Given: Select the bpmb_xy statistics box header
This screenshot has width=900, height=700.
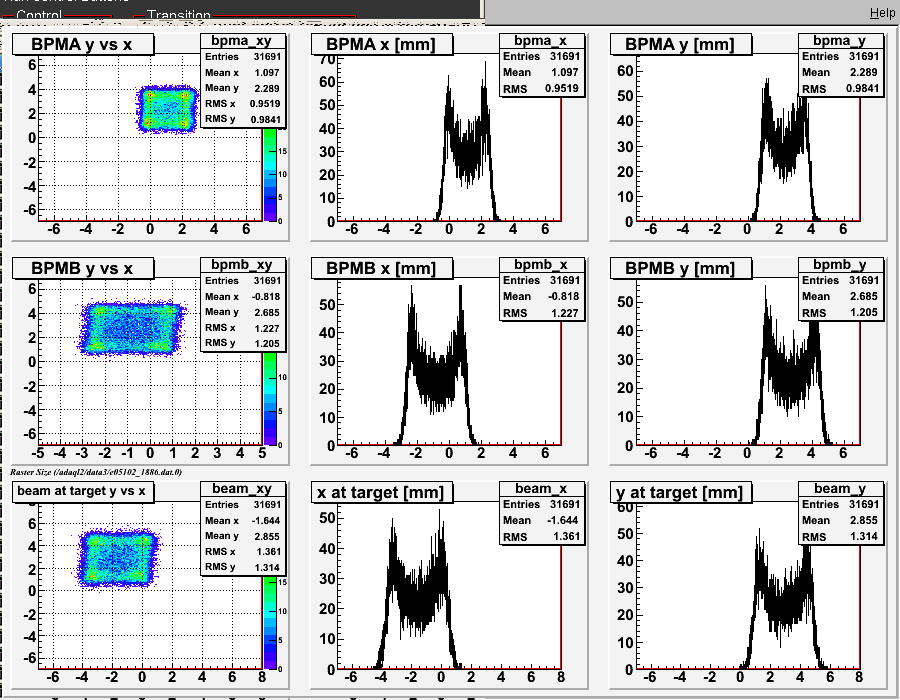Looking at the screenshot, I should point(242,265).
